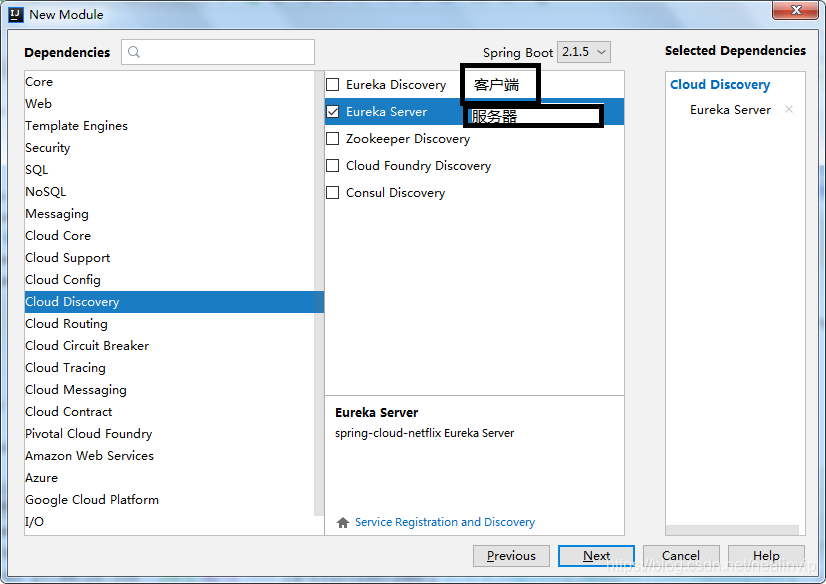826x584 pixels.
Task: Click the Next button
Action: [596, 556]
